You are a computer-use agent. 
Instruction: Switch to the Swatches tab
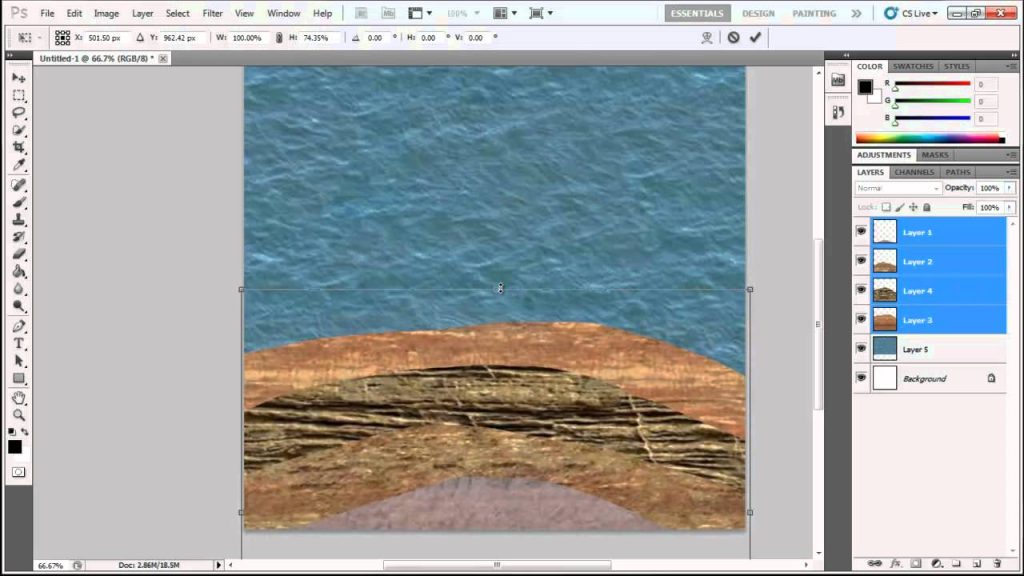tap(912, 66)
